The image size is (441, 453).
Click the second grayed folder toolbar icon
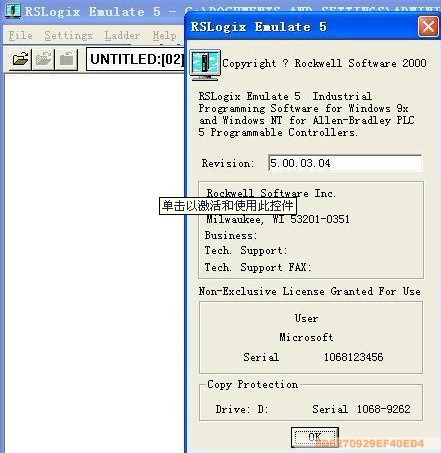pos(43,60)
